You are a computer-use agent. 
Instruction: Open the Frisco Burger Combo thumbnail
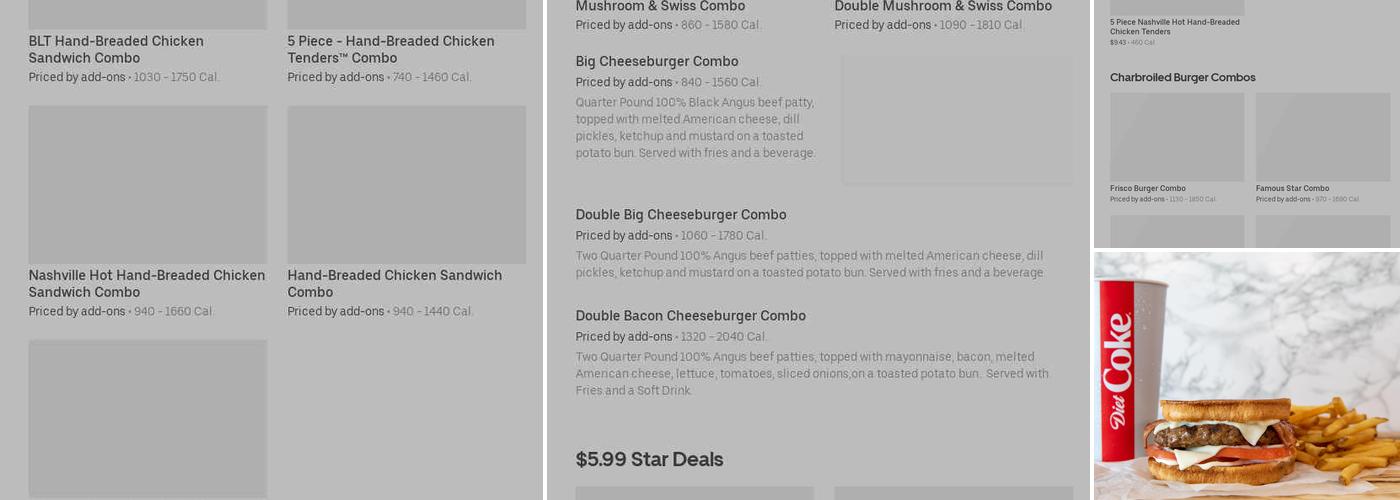1177,137
